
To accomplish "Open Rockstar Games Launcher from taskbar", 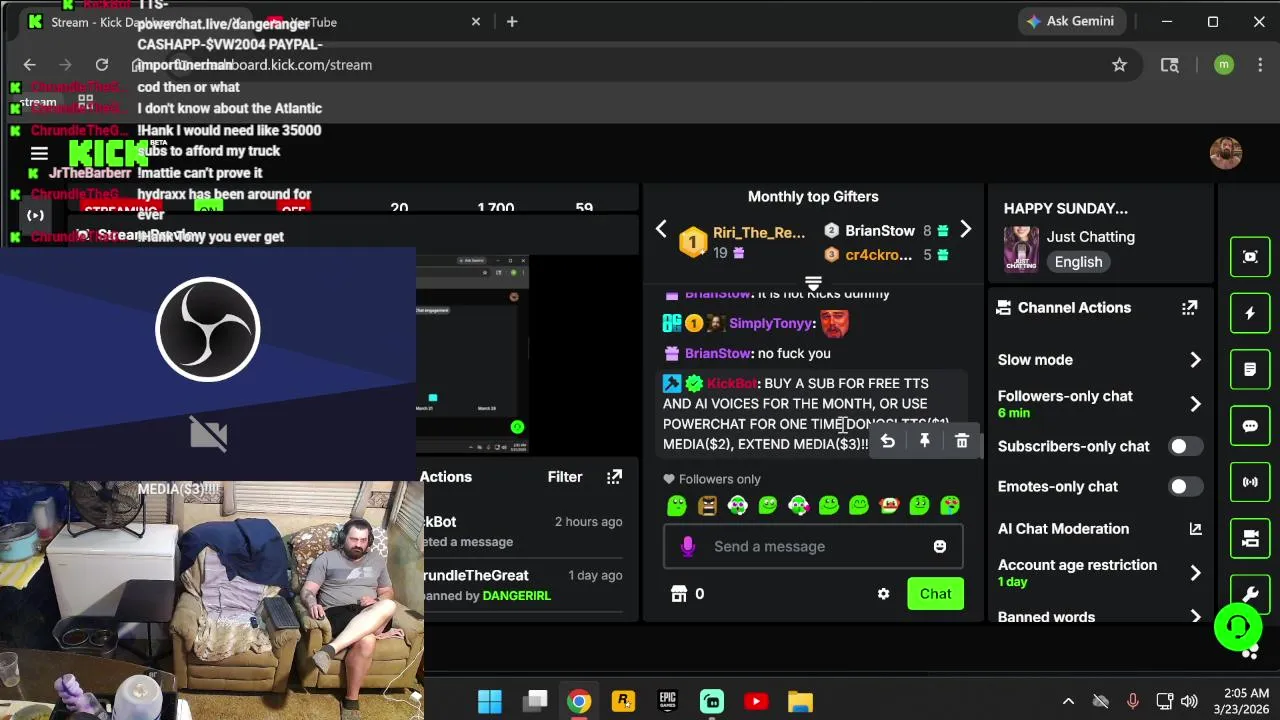I will click(x=623, y=701).
